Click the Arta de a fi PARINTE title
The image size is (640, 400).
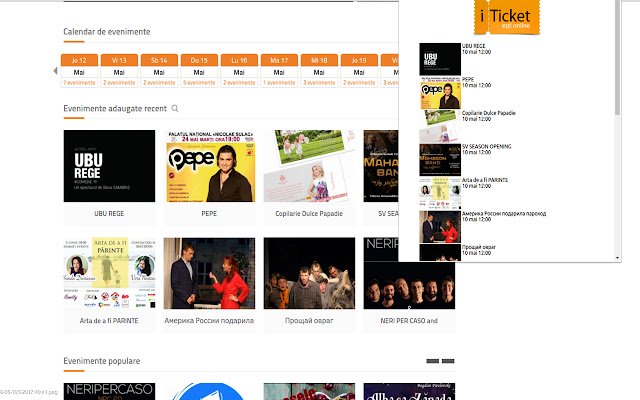[x=109, y=321]
